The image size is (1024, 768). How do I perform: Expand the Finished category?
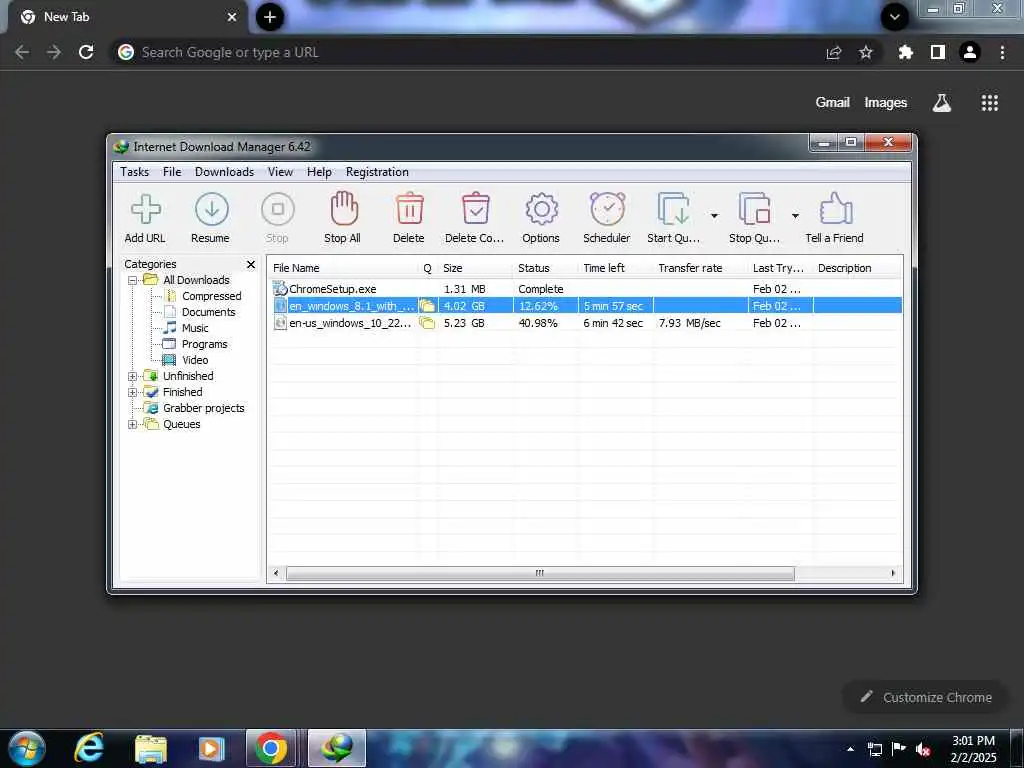[x=133, y=392]
